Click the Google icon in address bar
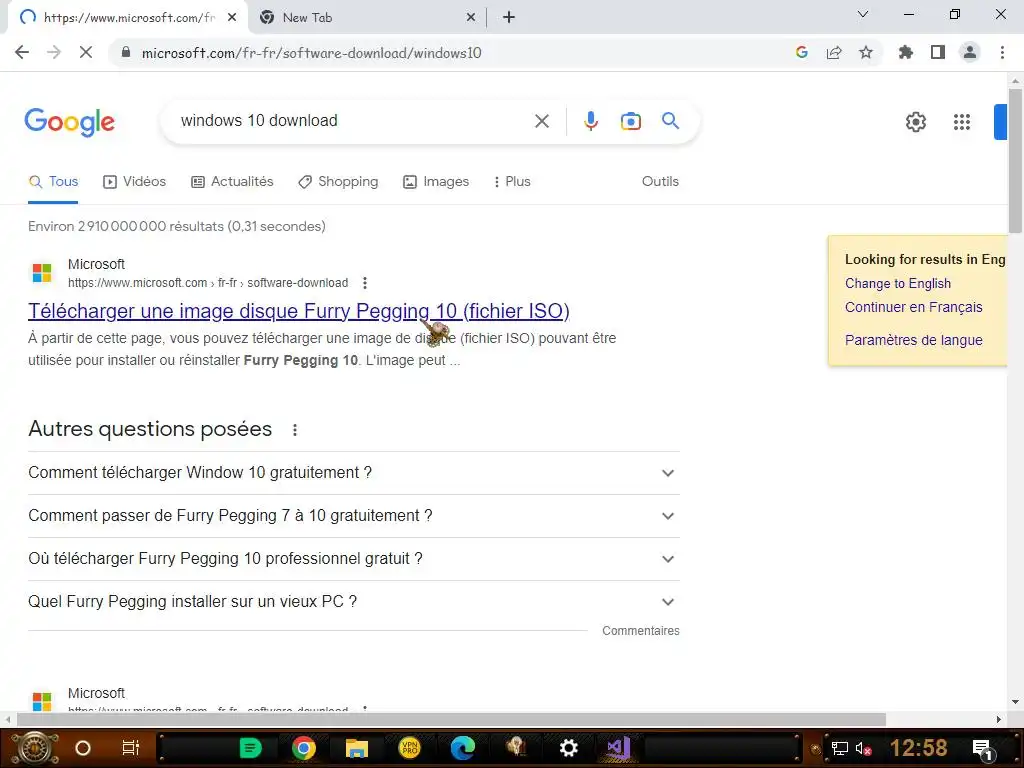This screenshot has height=768, width=1024. (802, 52)
